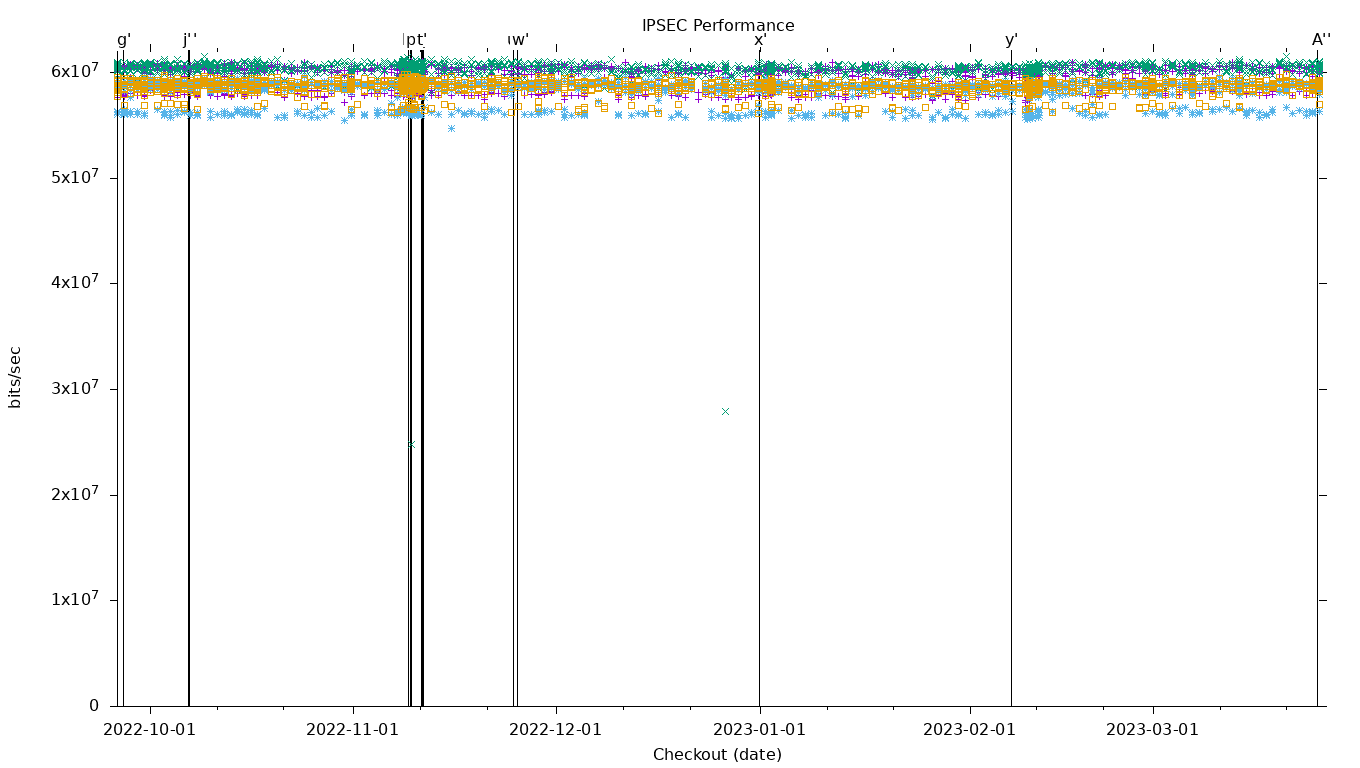Viewport: 1360px width, 768px height.
Task: Select the pt' marker label at top
Action: coord(416,40)
